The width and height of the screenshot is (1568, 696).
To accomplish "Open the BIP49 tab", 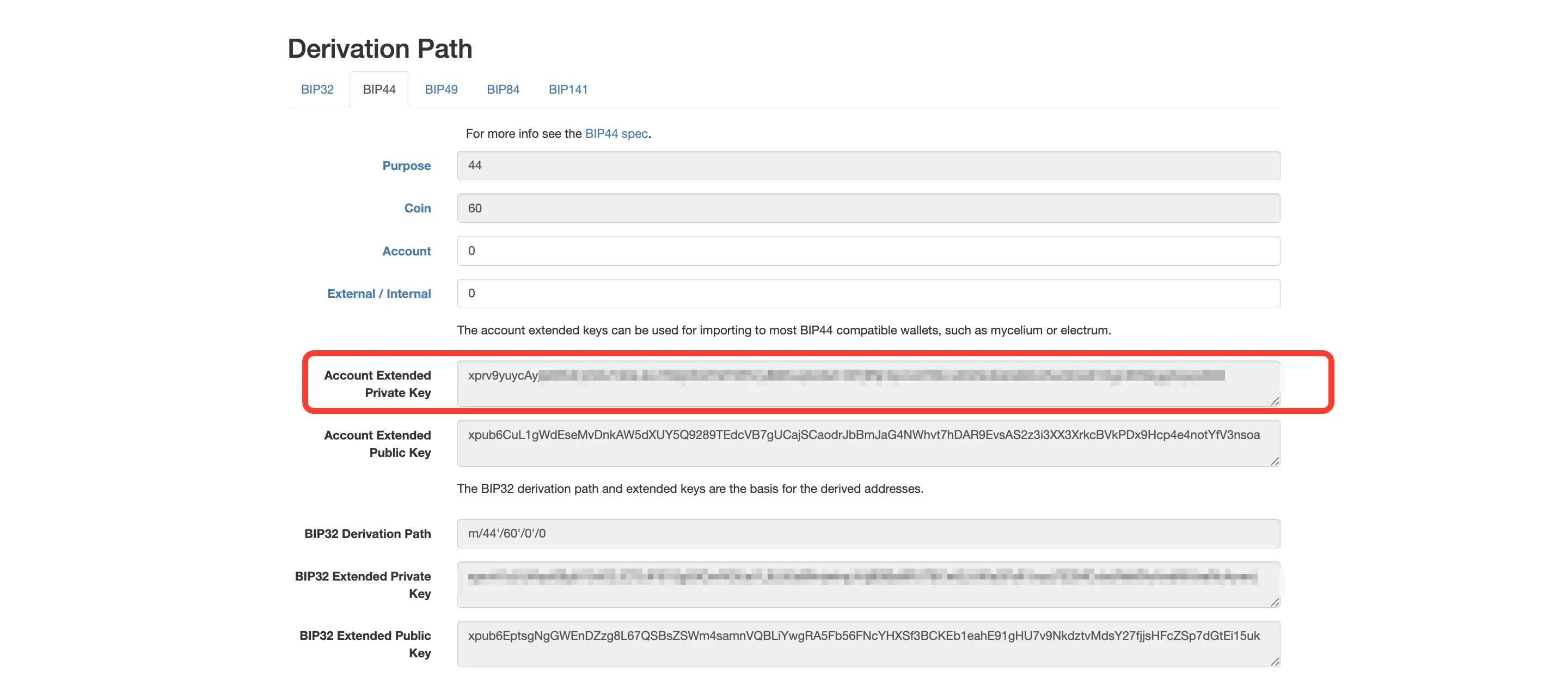I will 440,89.
